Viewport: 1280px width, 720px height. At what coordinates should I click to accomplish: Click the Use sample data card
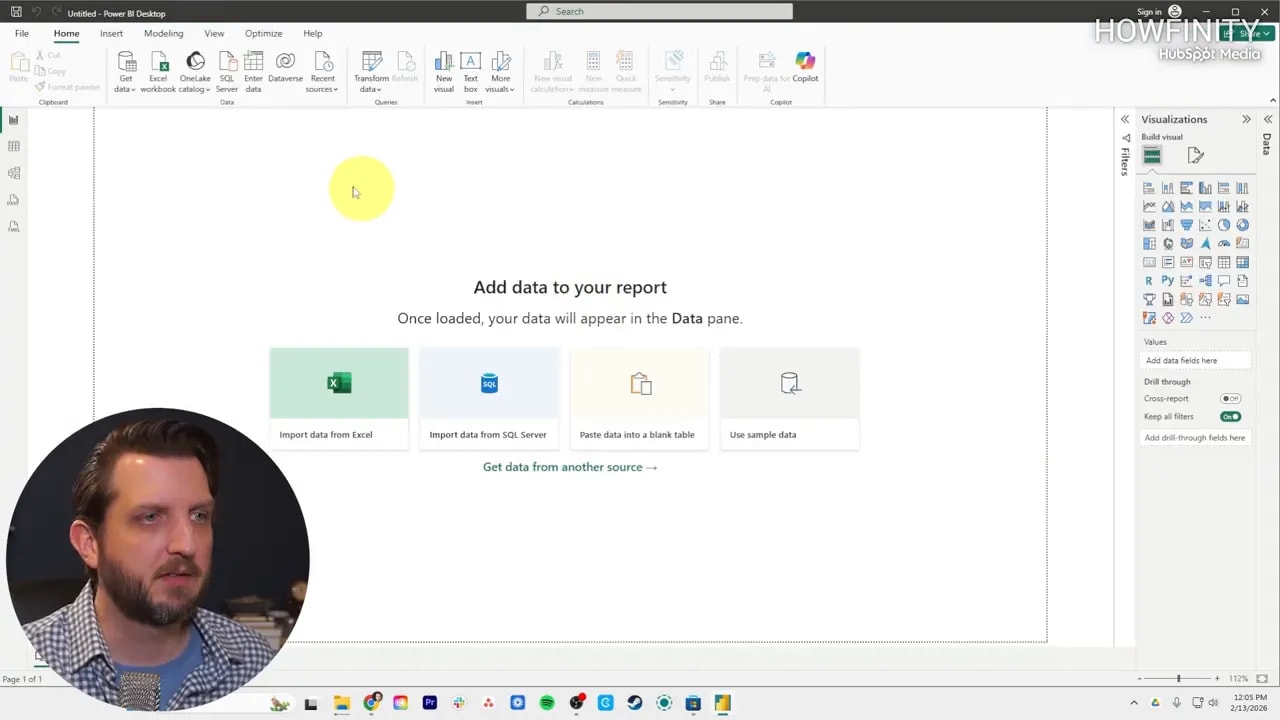(x=789, y=398)
